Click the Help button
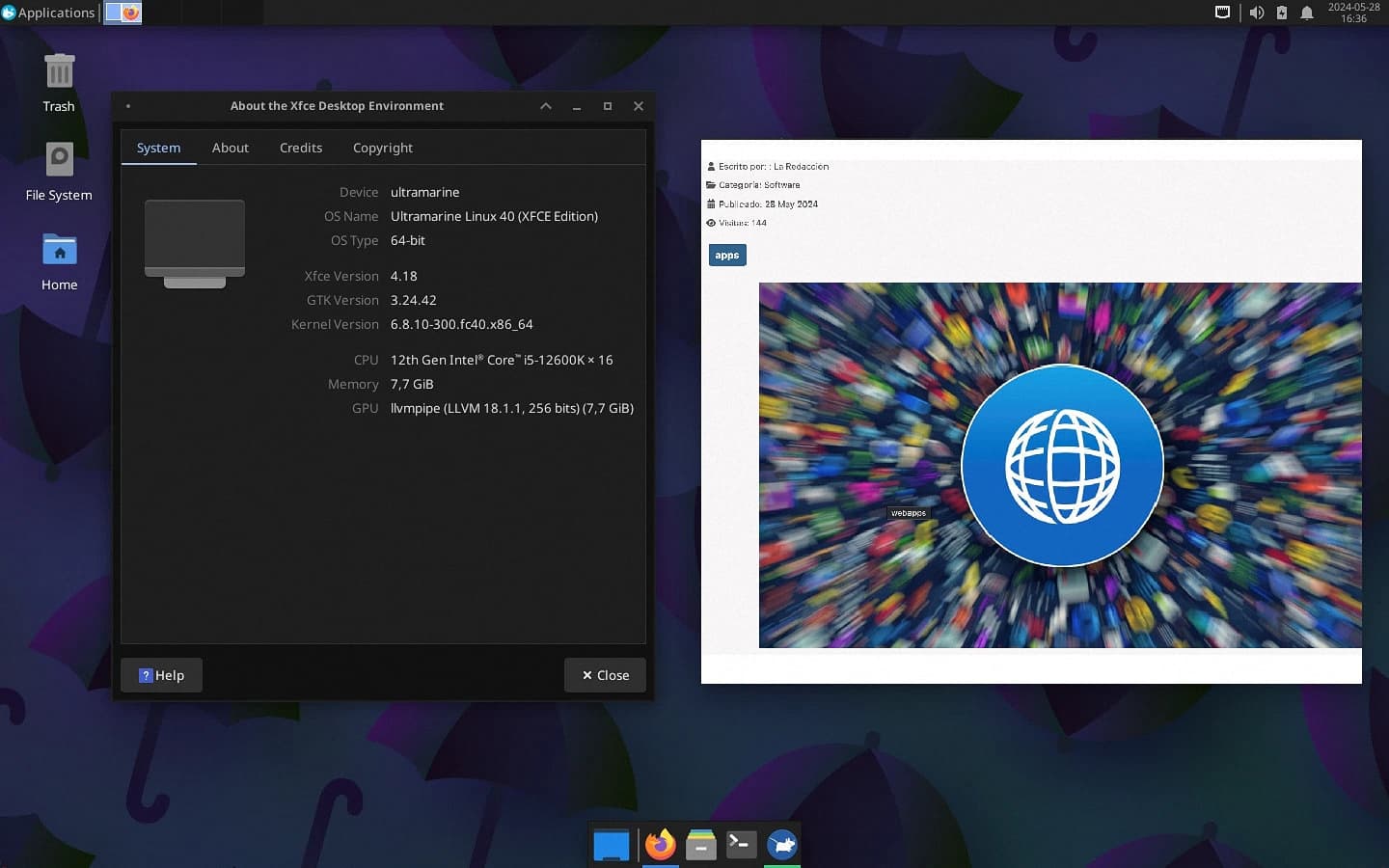The image size is (1389, 868). point(161,675)
